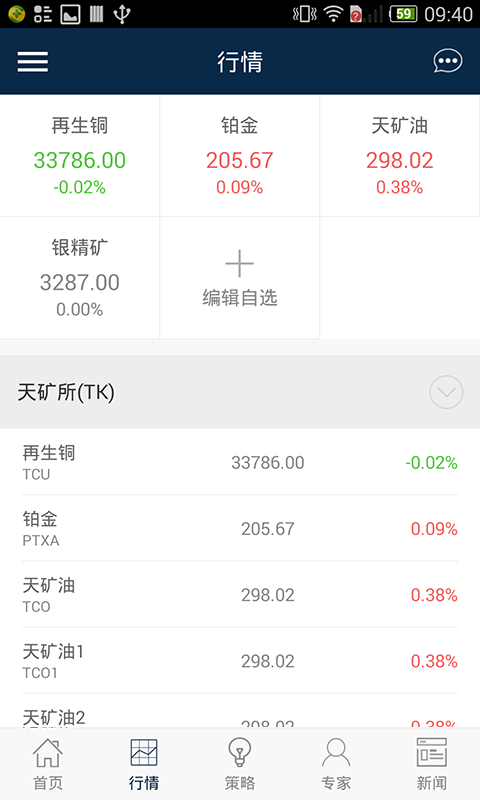Collapse the 天矿所(TK) section chevron

(x=446, y=392)
